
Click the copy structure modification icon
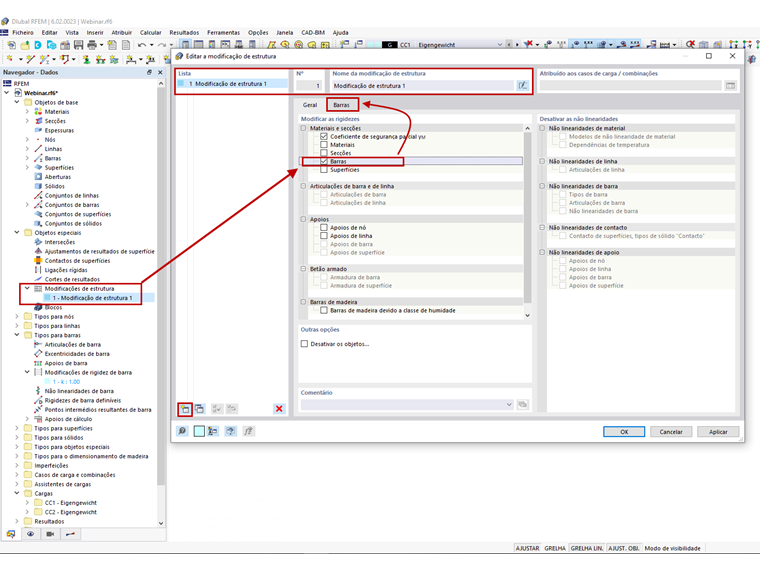199,409
